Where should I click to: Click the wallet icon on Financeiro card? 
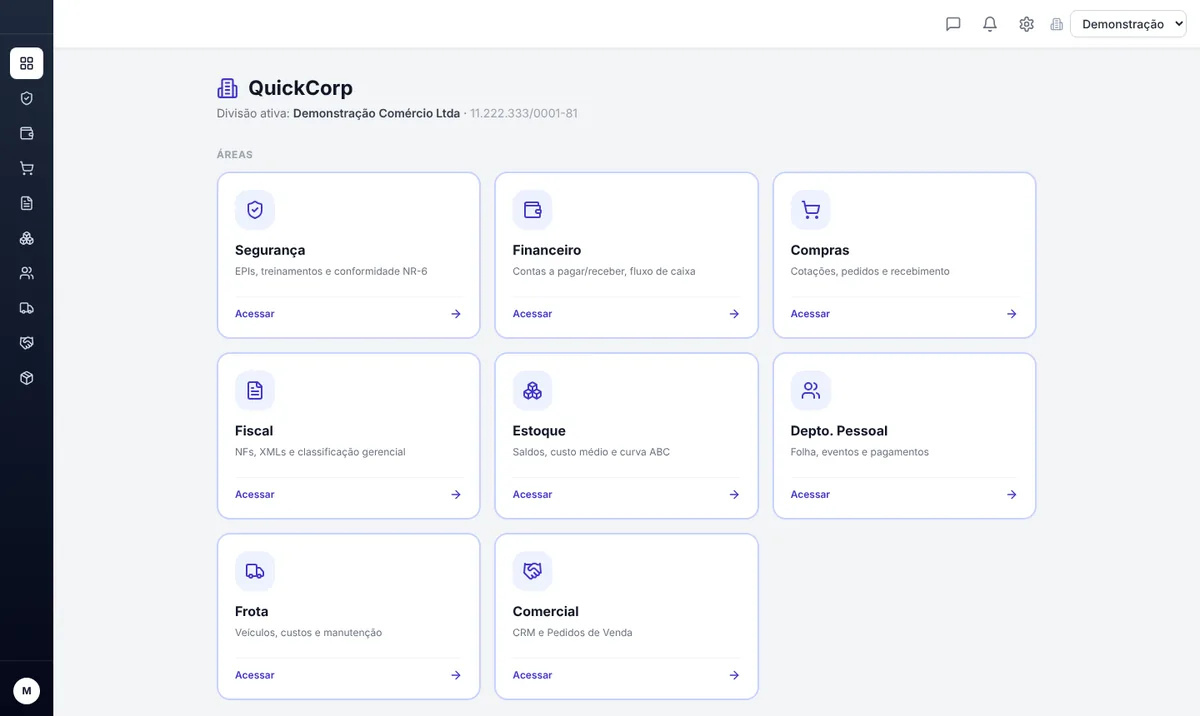pos(533,210)
